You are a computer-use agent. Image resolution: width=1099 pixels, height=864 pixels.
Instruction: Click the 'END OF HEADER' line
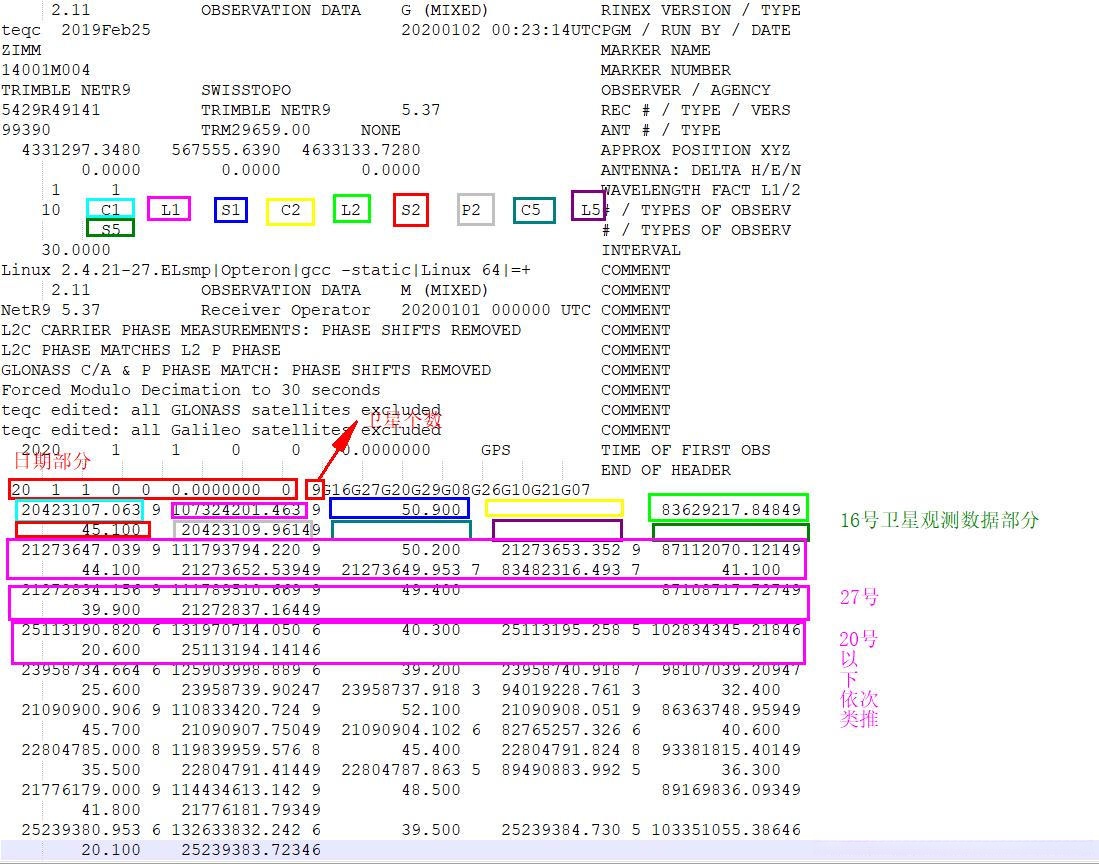pos(665,470)
